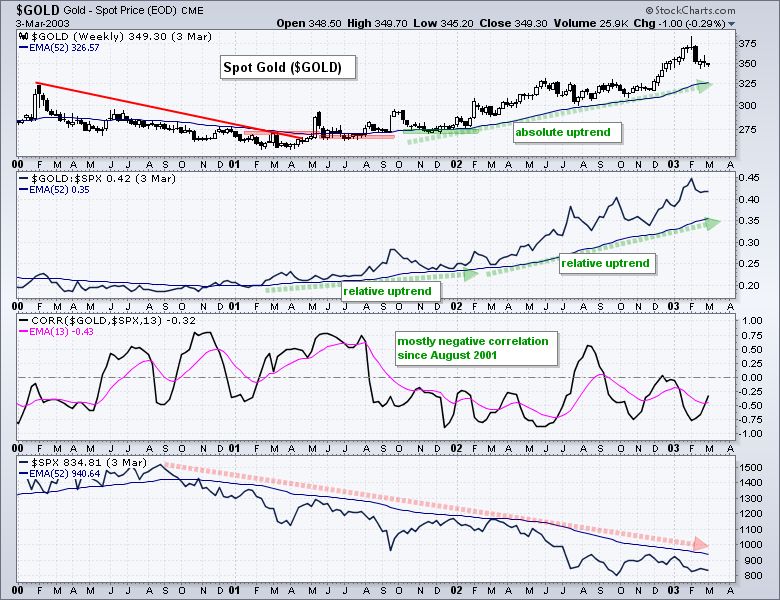Click the EMA(52) 0.35 legend entry
This screenshot has width=780, height=600.
coord(54,190)
